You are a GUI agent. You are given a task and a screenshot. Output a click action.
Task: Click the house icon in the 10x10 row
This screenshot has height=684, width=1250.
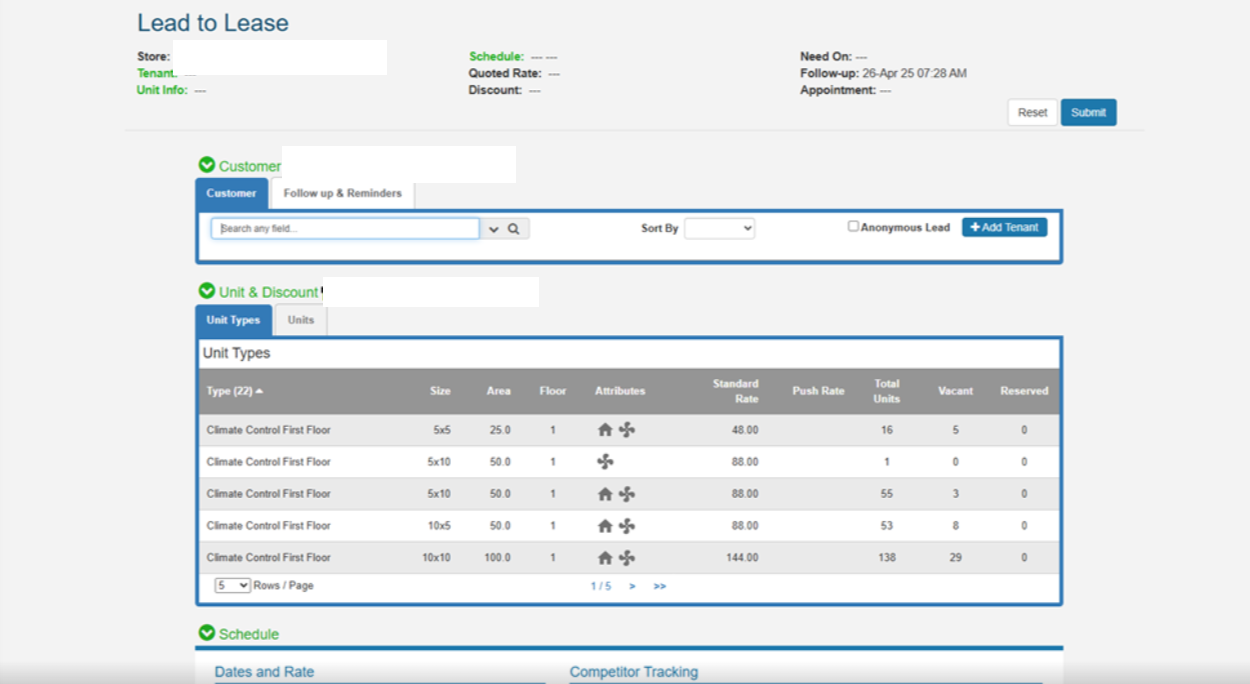click(605, 558)
